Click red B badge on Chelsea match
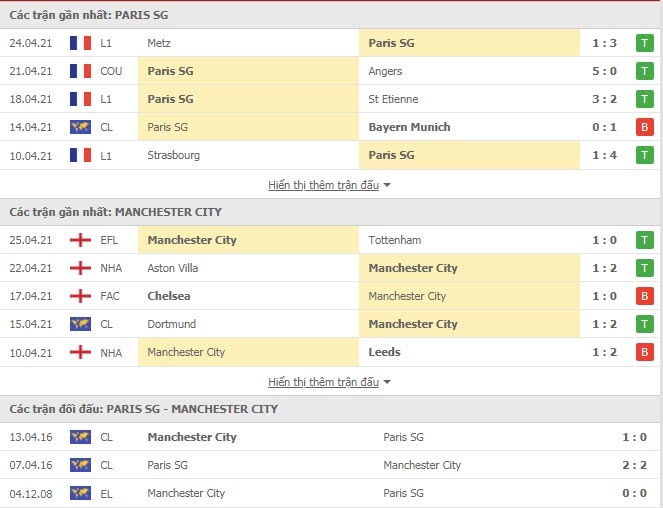 click(x=645, y=296)
